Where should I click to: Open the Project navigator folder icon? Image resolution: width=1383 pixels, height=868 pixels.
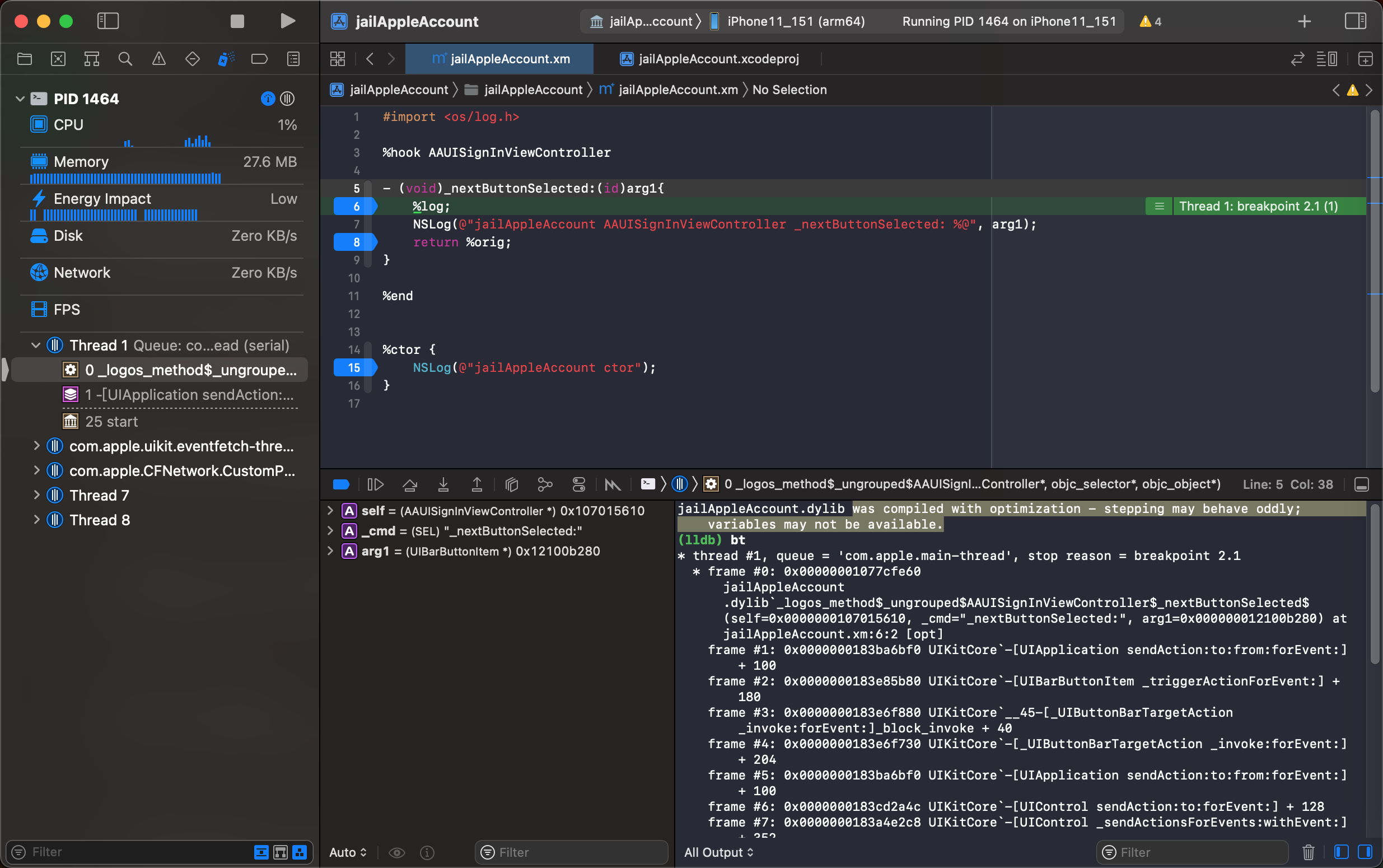click(x=25, y=59)
